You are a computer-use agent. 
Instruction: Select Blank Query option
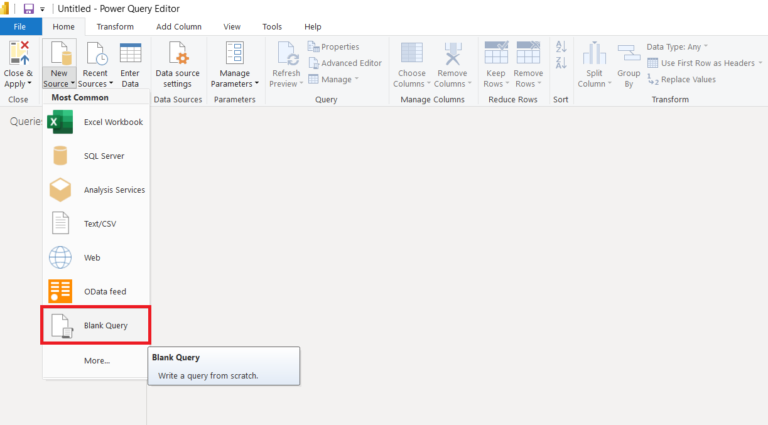[96, 325]
